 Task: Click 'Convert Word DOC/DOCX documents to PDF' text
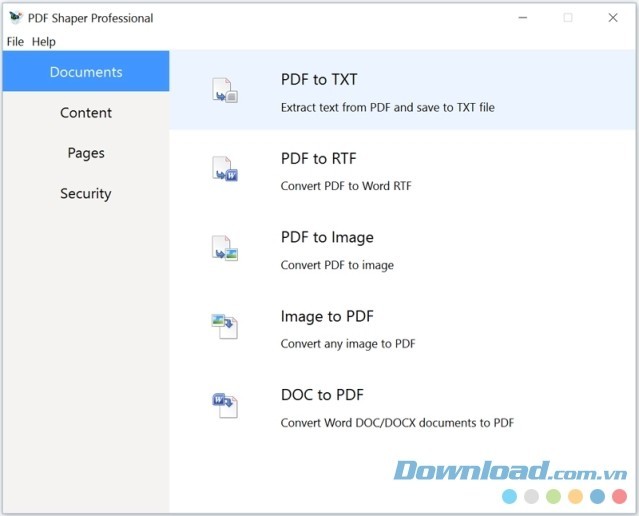(397, 423)
